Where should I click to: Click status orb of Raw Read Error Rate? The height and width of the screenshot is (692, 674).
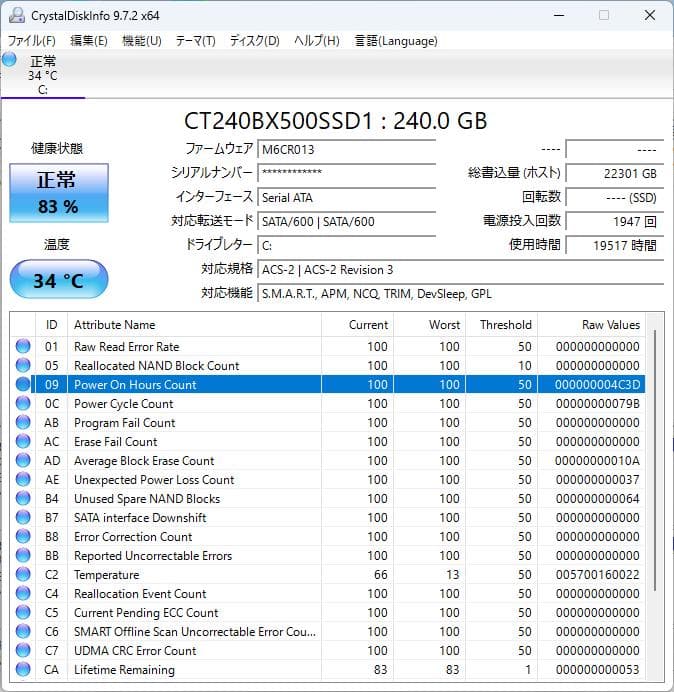pos(23,346)
